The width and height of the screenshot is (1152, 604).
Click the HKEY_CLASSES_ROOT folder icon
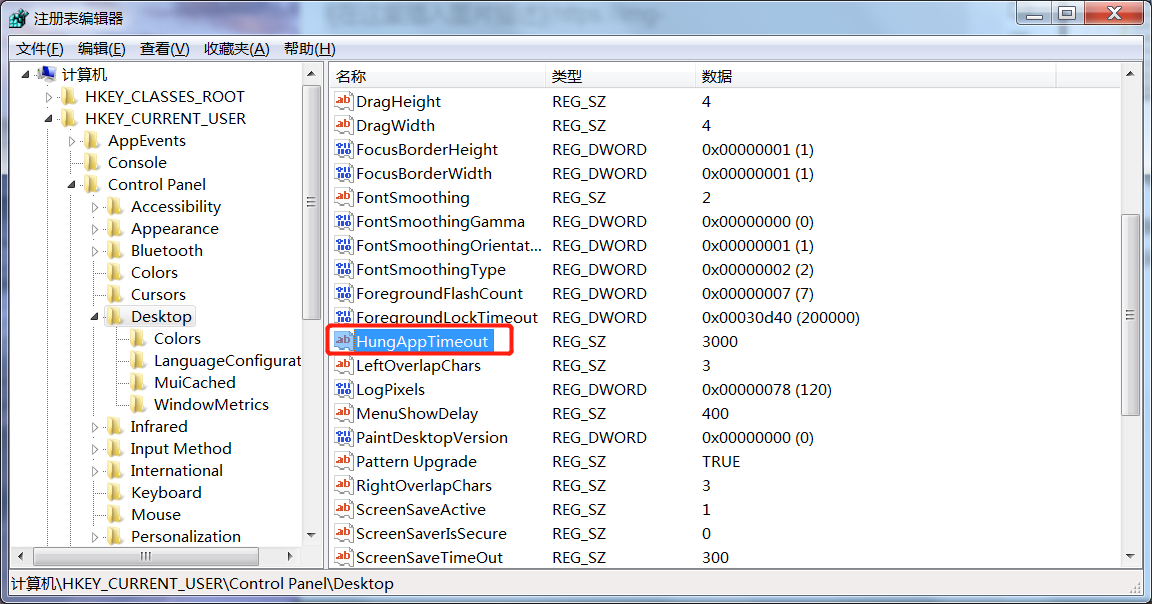[x=69, y=96]
